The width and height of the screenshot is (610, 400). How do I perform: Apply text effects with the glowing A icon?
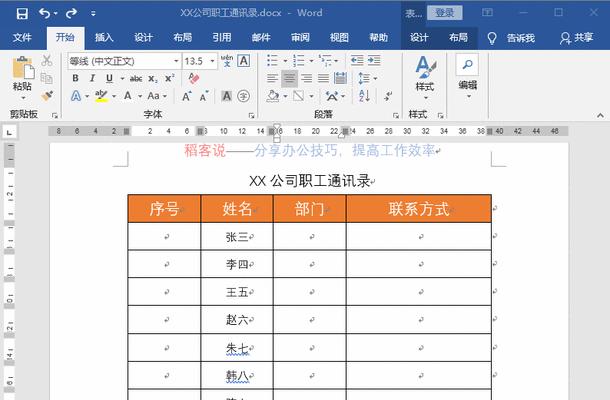coord(76,96)
